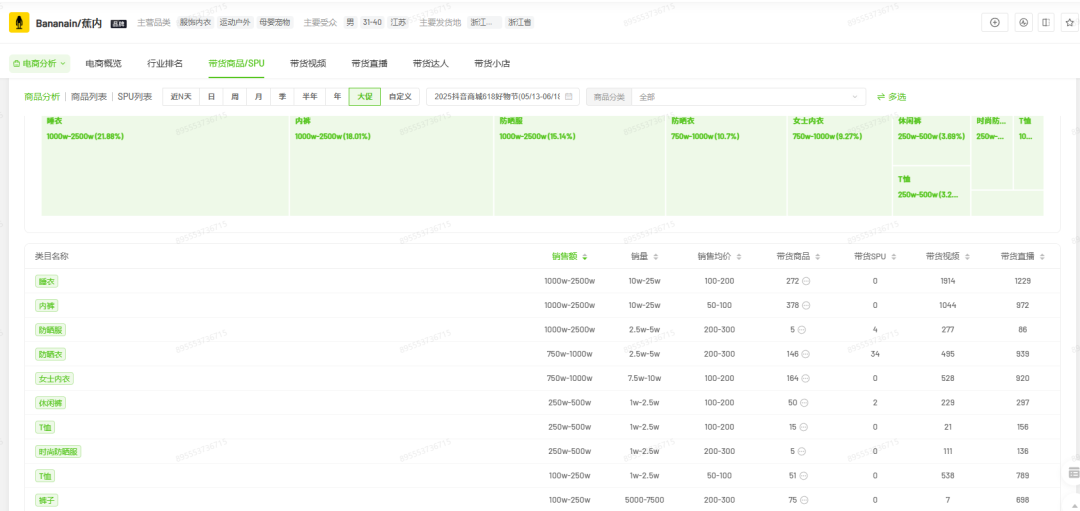The width and height of the screenshot is (1080, 511).
Task: Select the 半年 time period option
Action: pyautogui.click(x=310, y=97)
